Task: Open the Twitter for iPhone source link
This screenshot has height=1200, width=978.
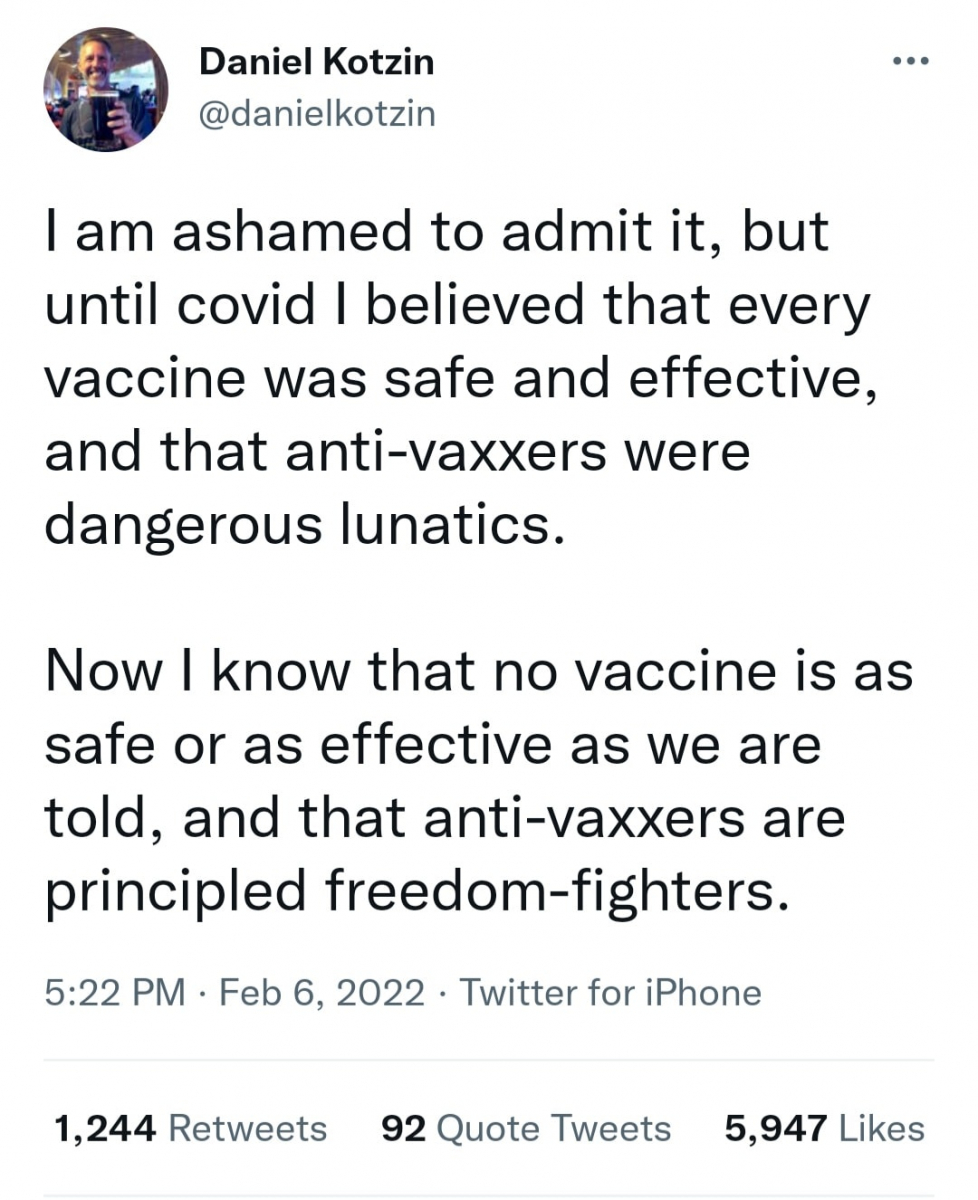Action: [x=612, y=993]
